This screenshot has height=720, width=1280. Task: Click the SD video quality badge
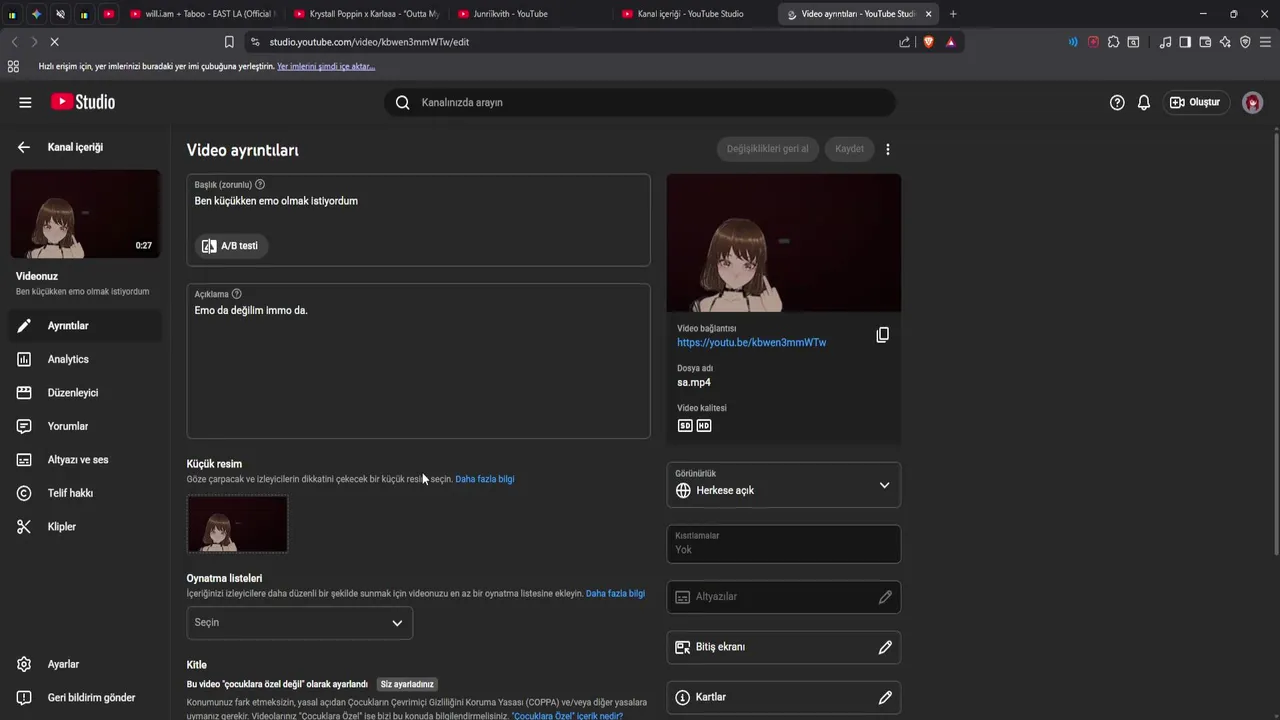pyautogui.click(x=685, y=425)
